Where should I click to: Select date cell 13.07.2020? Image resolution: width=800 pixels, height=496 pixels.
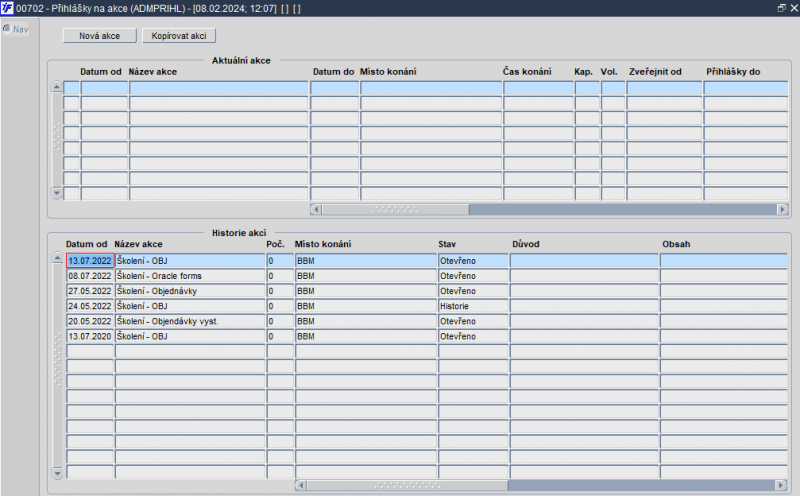click(90, 336)
